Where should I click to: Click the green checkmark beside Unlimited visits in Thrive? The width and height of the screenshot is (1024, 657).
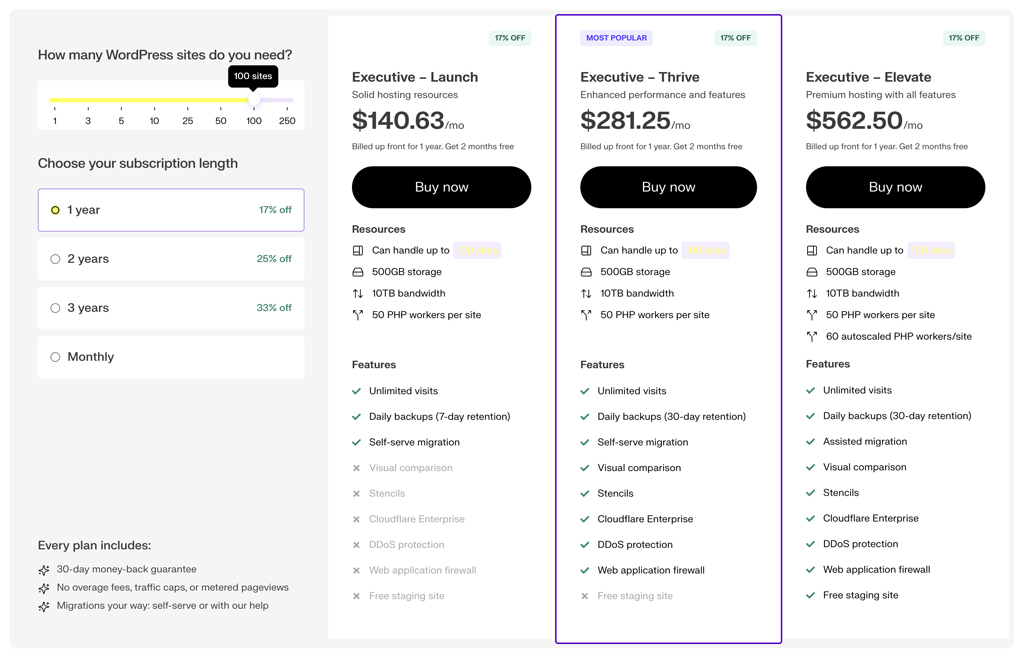[x=583, y=390]
